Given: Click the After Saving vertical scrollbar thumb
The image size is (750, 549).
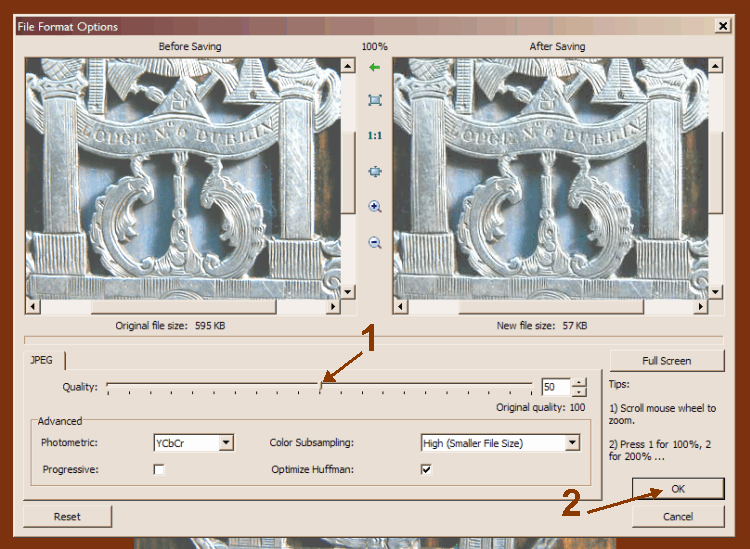Looking at the screenshot, I should pos(715,172).
